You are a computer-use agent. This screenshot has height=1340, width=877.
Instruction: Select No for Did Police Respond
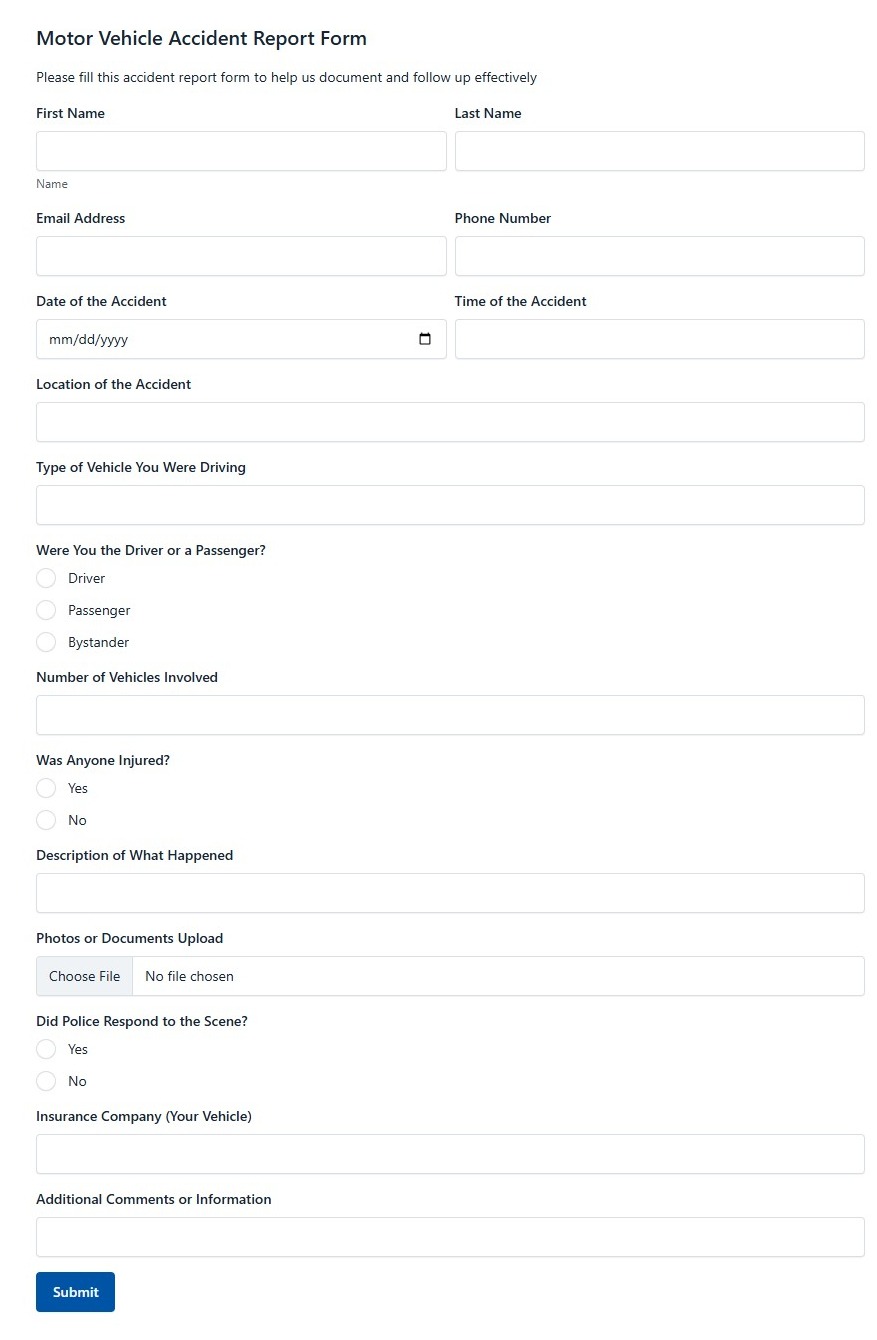click(x=46, y=1081)
